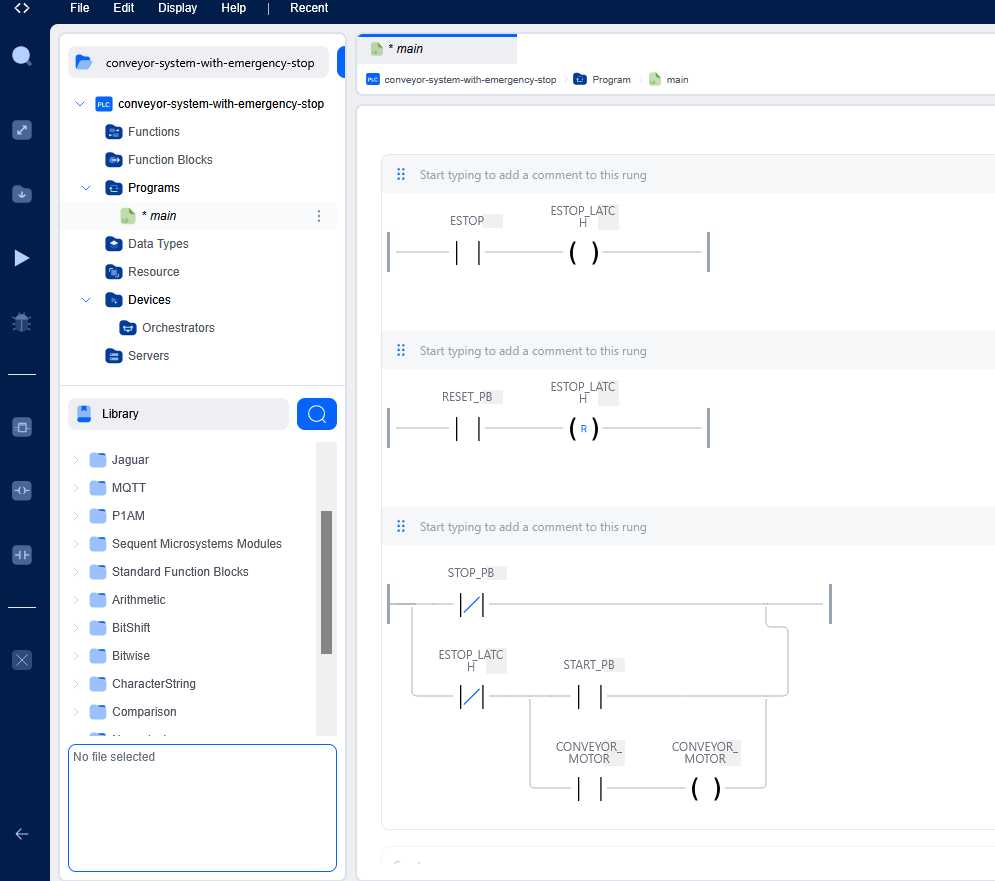
Task: Expand the BitShift library folder
Action: click(76, 628)
